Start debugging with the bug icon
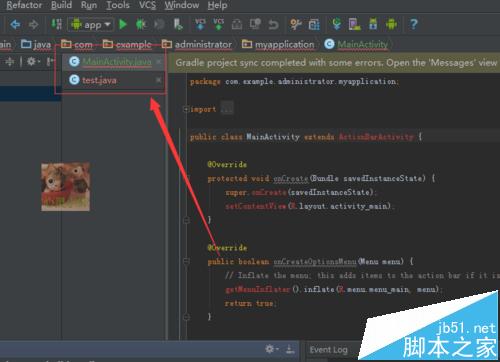This screenshot has width=500, height=362. coord(141,24)
